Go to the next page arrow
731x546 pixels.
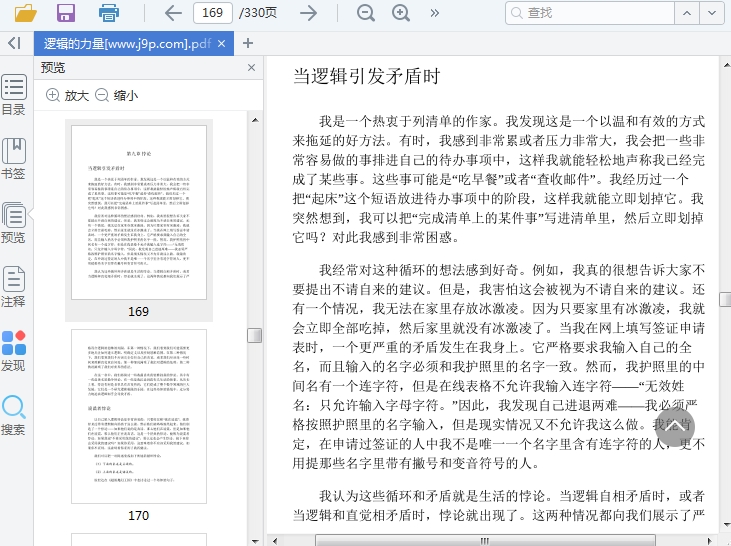[308, 13]
